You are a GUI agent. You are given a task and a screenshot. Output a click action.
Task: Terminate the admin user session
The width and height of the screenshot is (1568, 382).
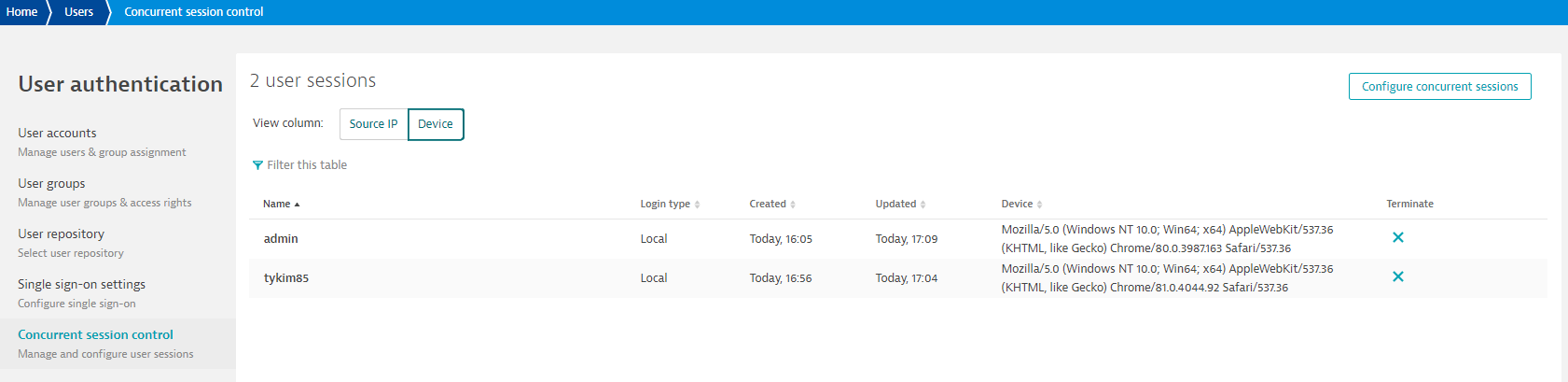1397,237
